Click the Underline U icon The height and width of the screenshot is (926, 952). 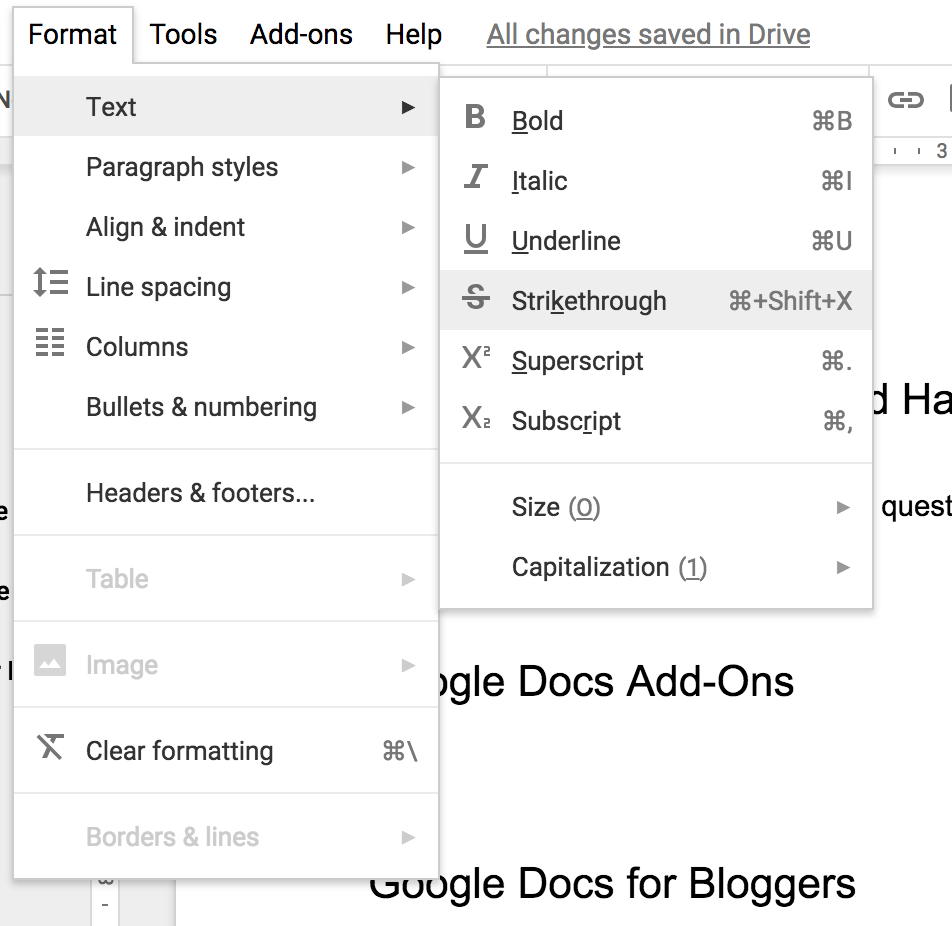(476, 239)
